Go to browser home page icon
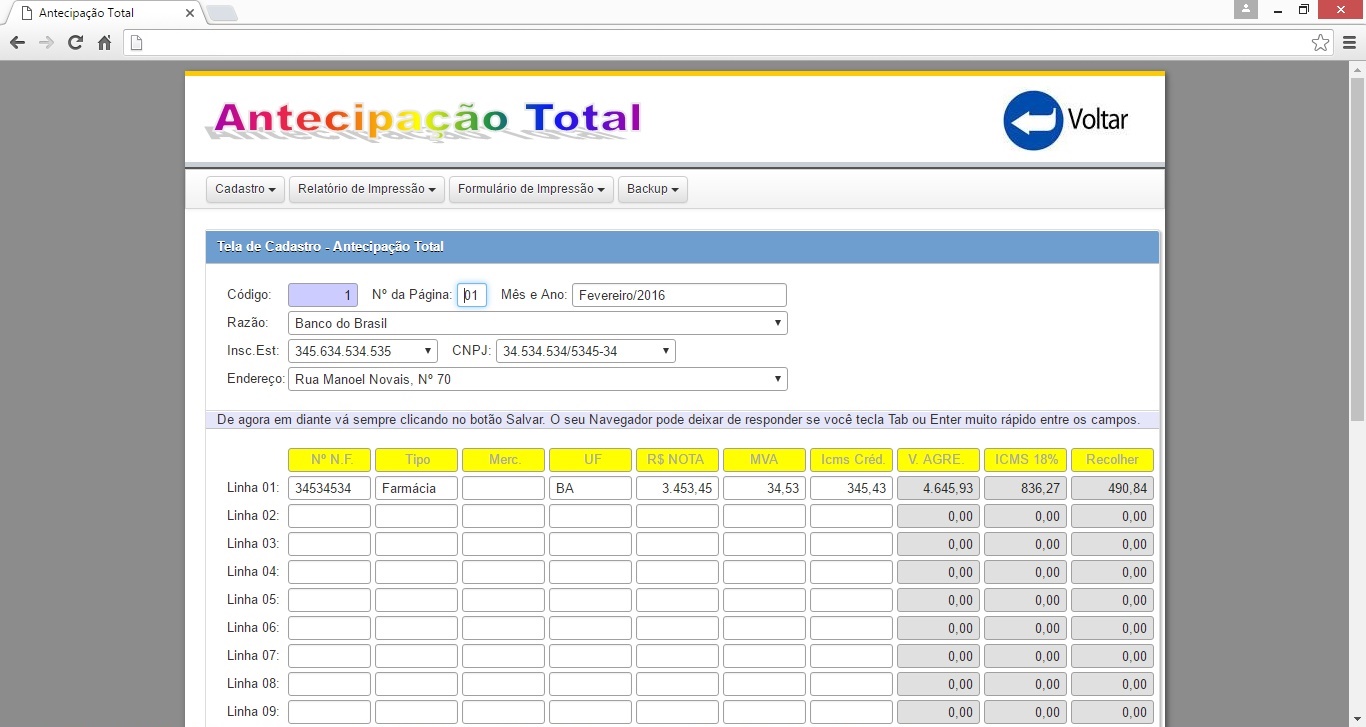Viewport: 1366px width, 727px height. pos(104,43)
